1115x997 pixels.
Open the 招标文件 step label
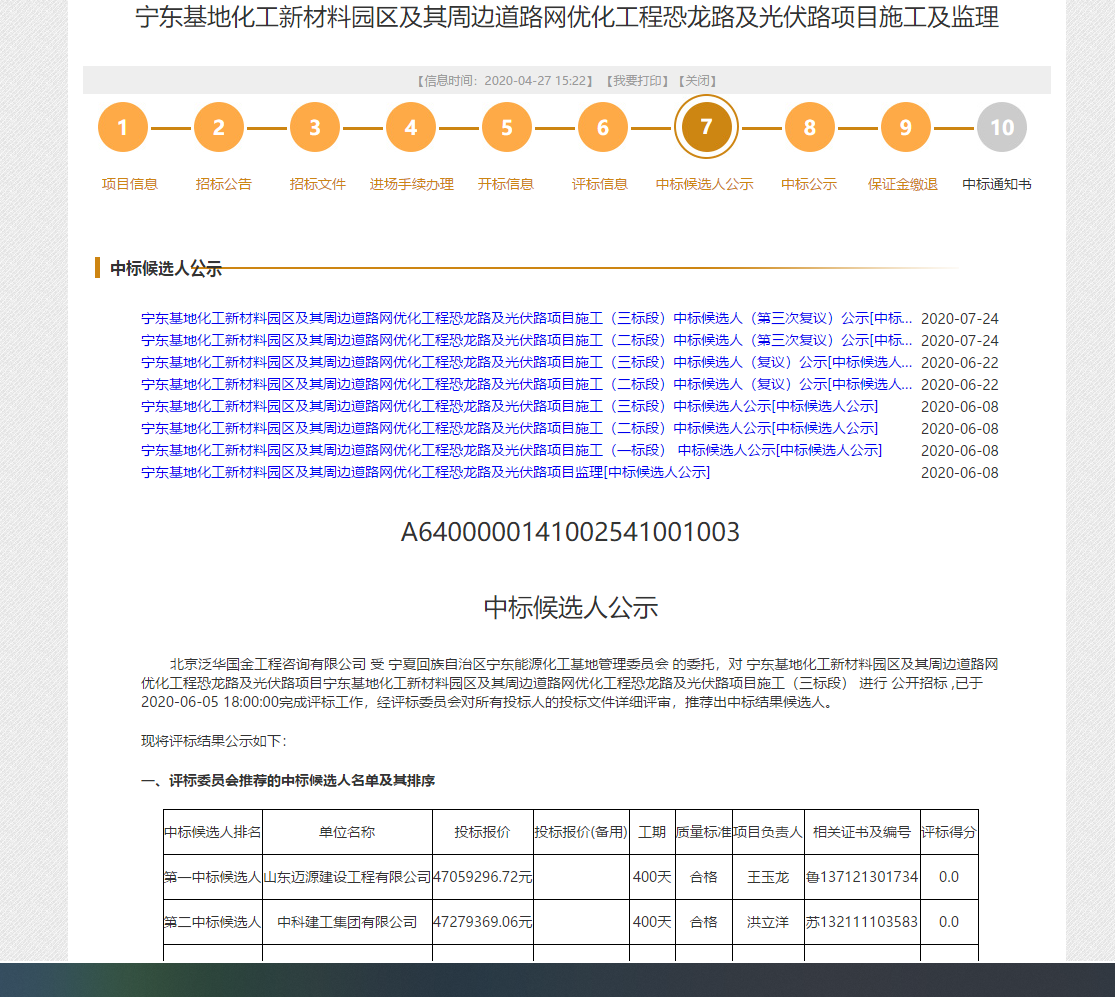318,184
